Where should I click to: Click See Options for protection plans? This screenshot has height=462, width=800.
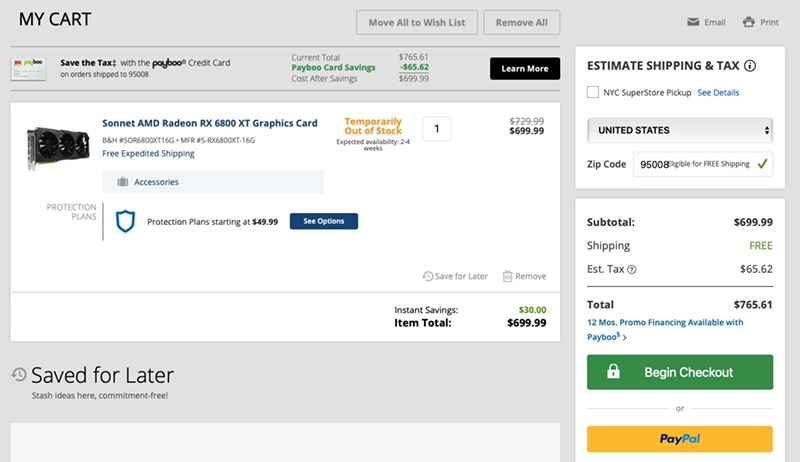coord(323,221)
